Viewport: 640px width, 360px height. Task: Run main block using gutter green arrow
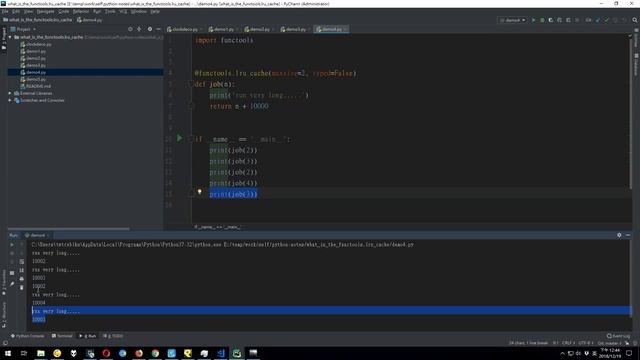click(x=179, y=138)
